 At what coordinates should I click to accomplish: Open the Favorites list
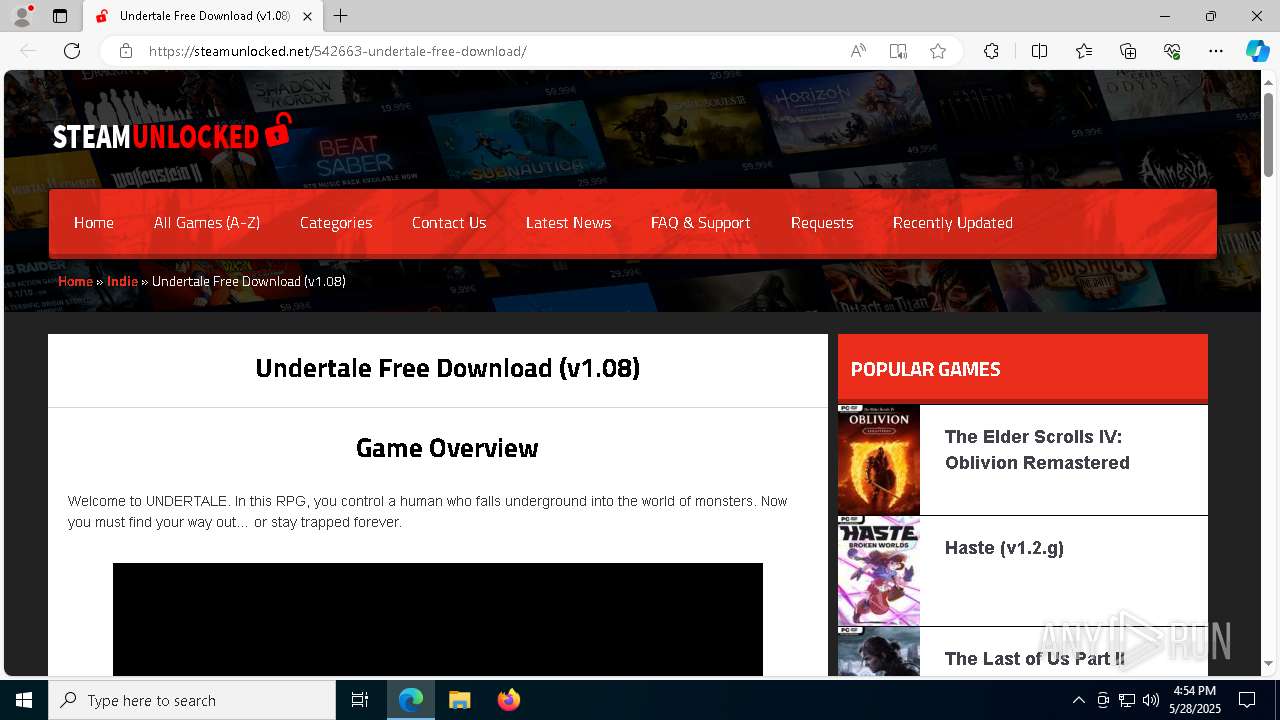[1084, 51]
